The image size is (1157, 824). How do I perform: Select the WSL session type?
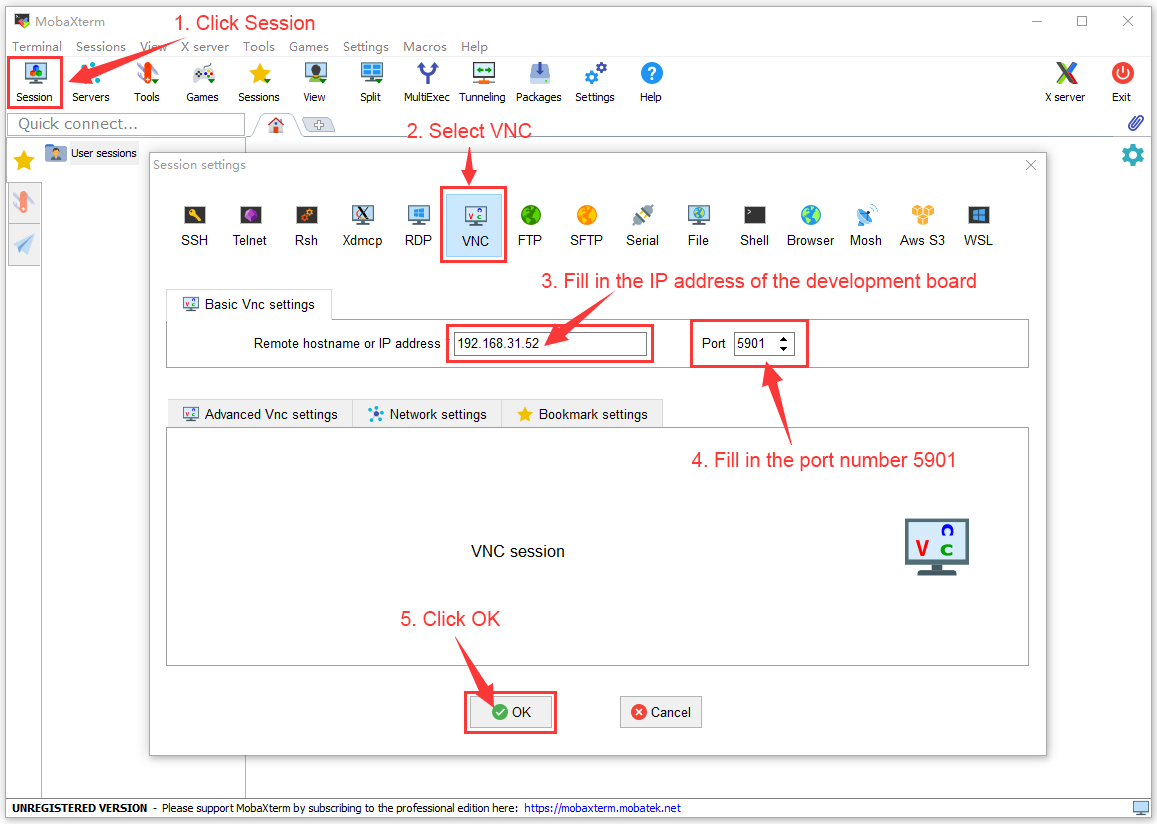[978, 226]
